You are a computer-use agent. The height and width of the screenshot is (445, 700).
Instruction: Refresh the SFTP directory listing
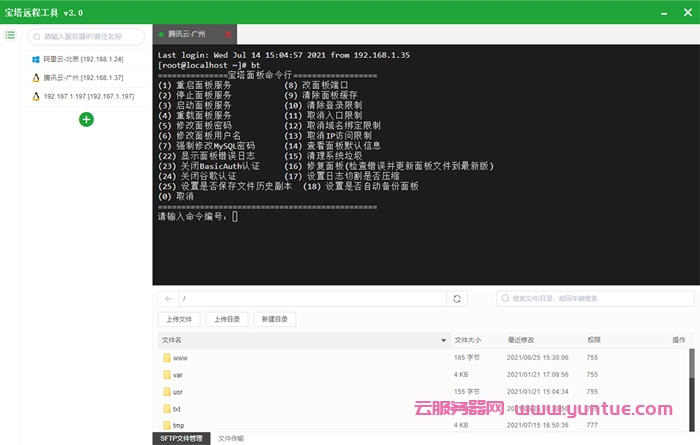click(457, 298)
